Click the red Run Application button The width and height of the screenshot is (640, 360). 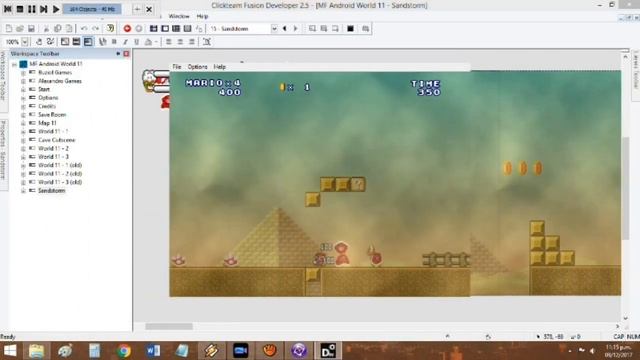point(127,29)
